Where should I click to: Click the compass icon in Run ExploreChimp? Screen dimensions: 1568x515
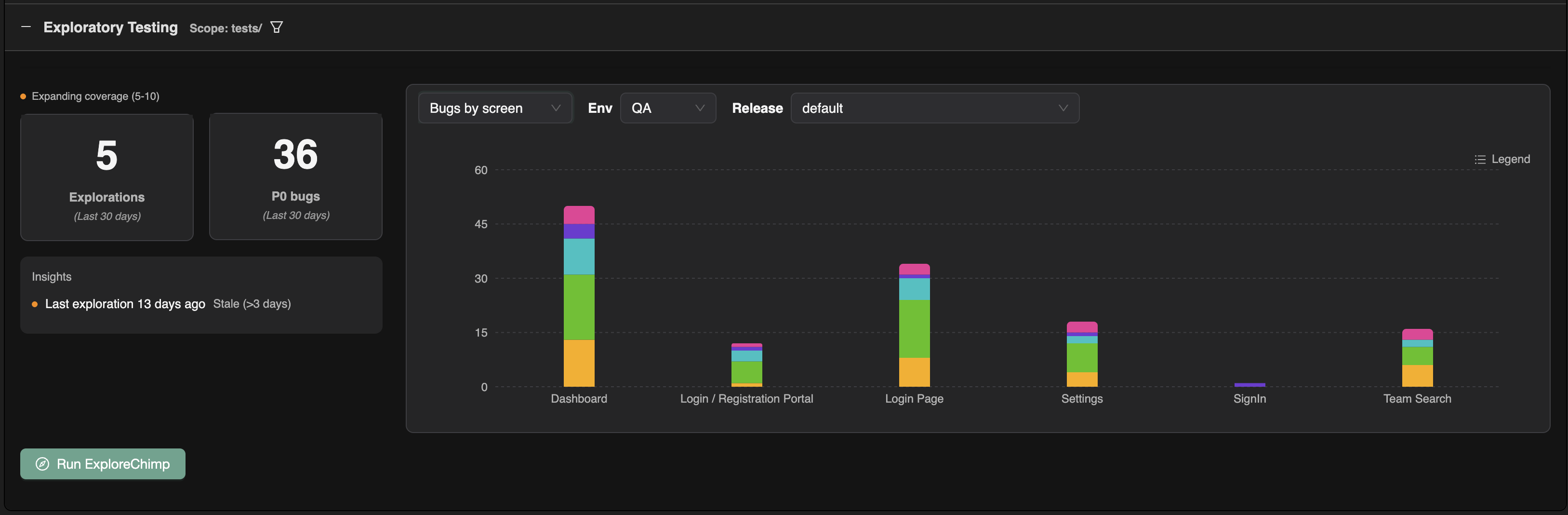(42, 464)
